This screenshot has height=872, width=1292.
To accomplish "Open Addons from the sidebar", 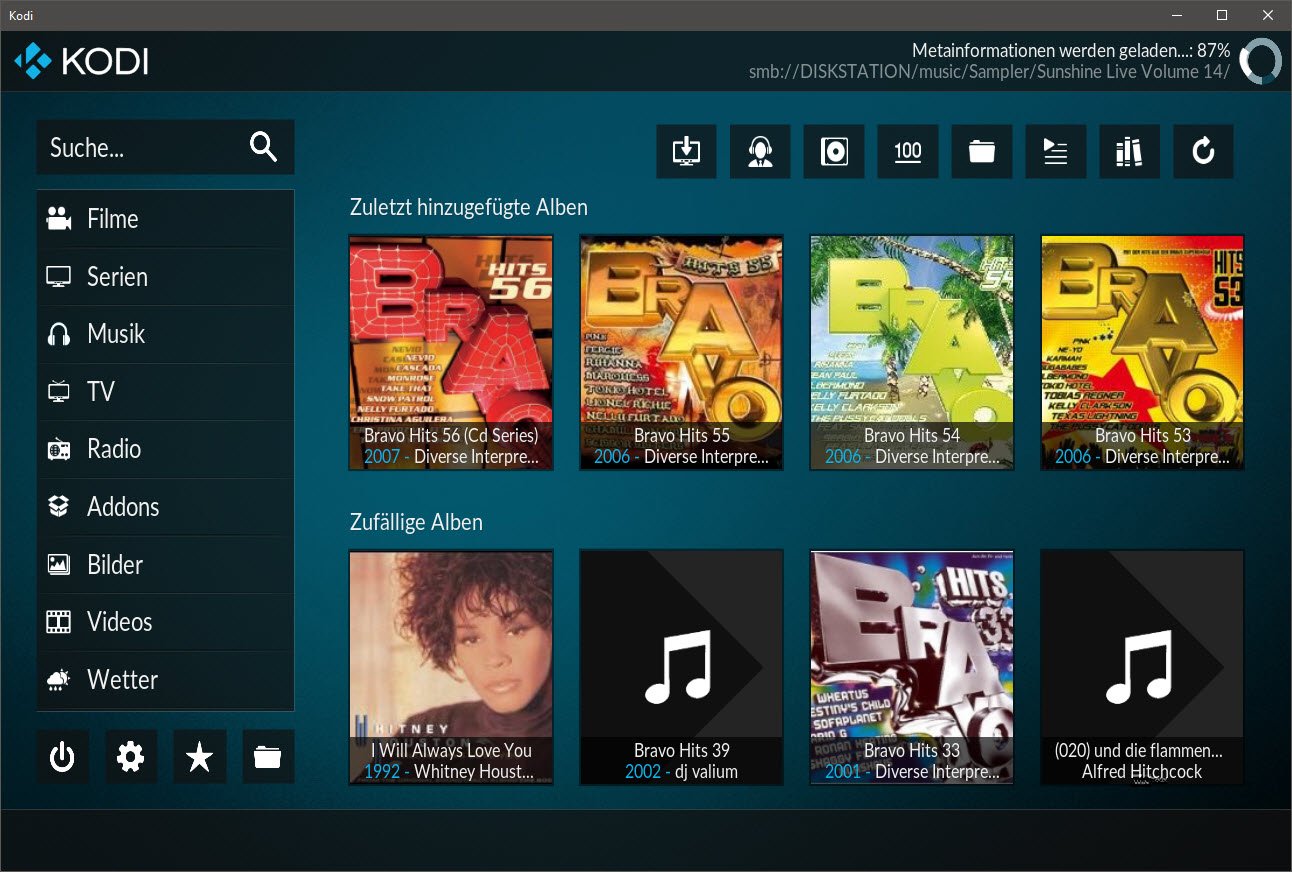I will (x=166, y=507).
